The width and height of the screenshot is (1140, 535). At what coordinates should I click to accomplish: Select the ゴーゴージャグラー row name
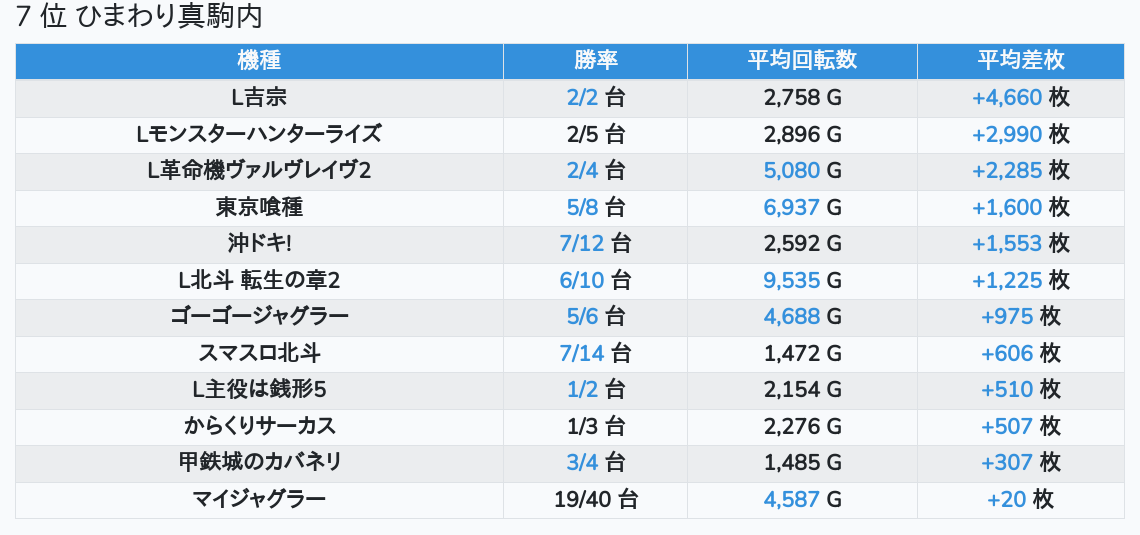pyautogui.click(x=259, y=317)
